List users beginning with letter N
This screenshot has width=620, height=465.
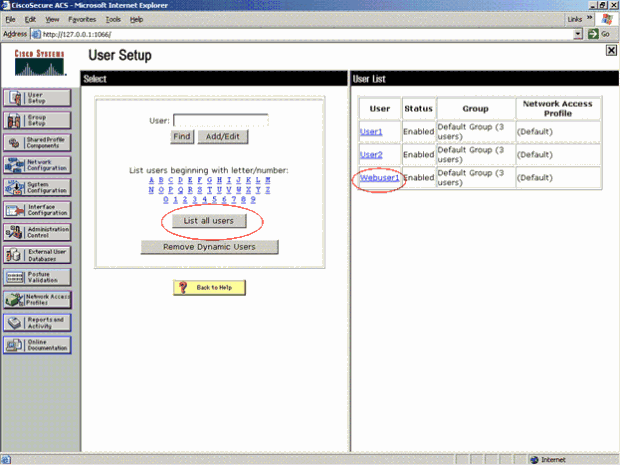coord(151,190)
